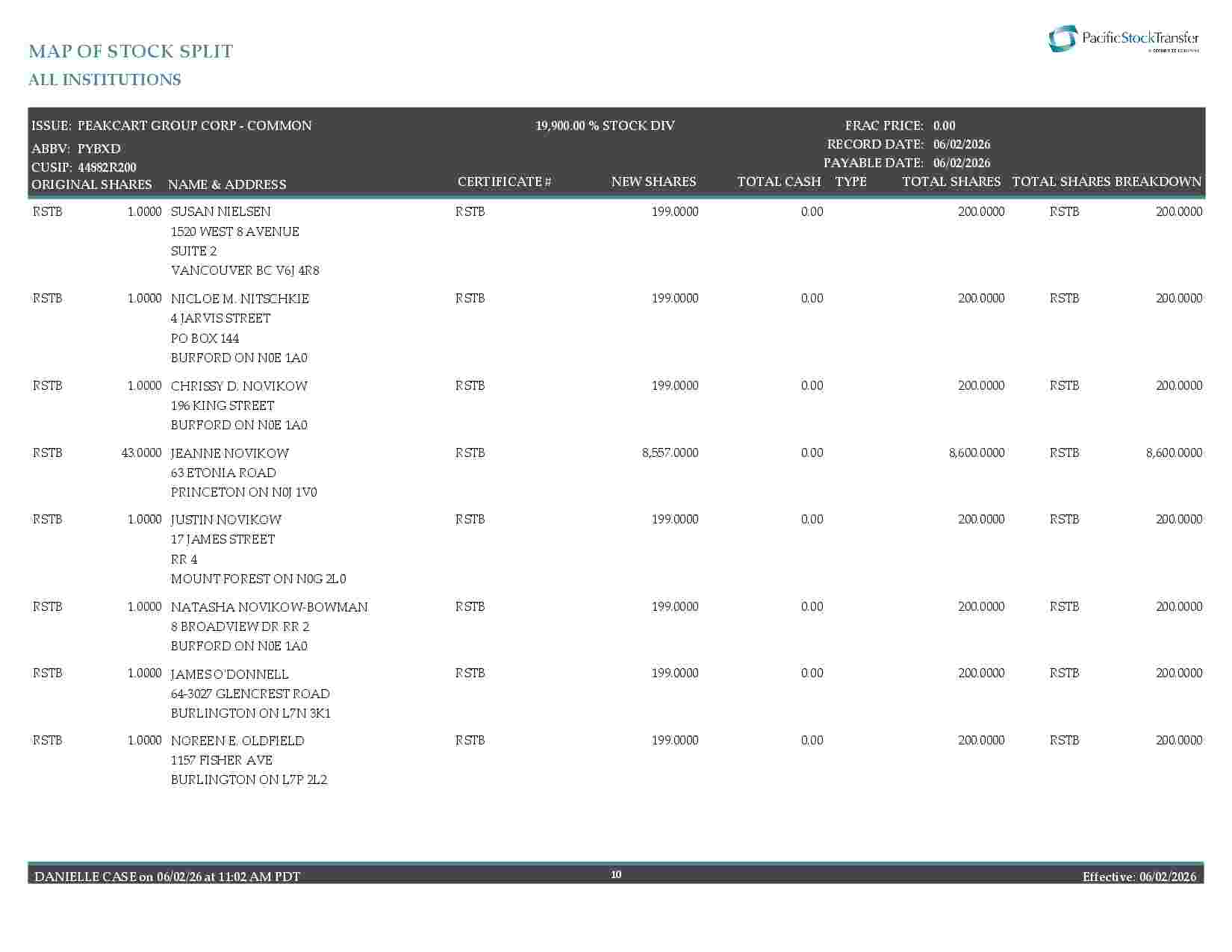Click the "TYPE" column header
Image resolution: width=1232 pixels, height=952 pixels.
(850, 181)
